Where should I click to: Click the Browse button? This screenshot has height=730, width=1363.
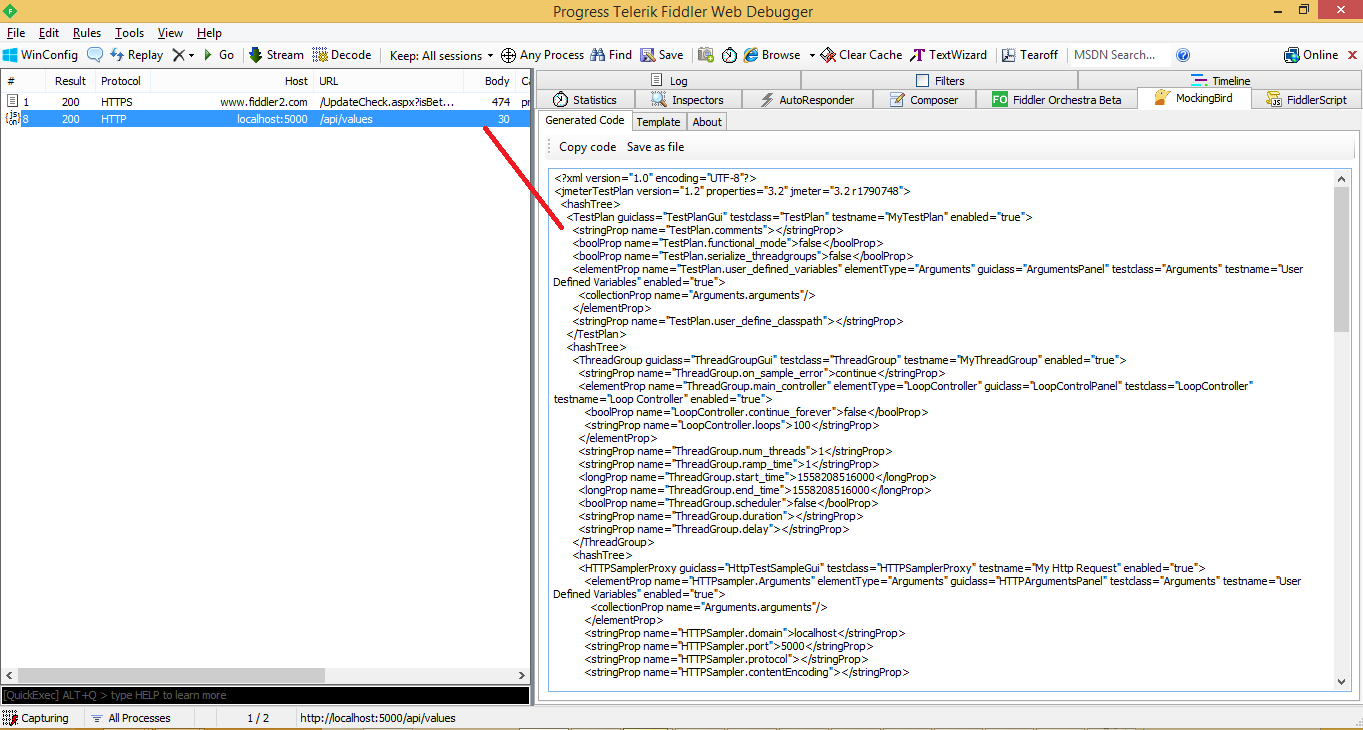772,55
